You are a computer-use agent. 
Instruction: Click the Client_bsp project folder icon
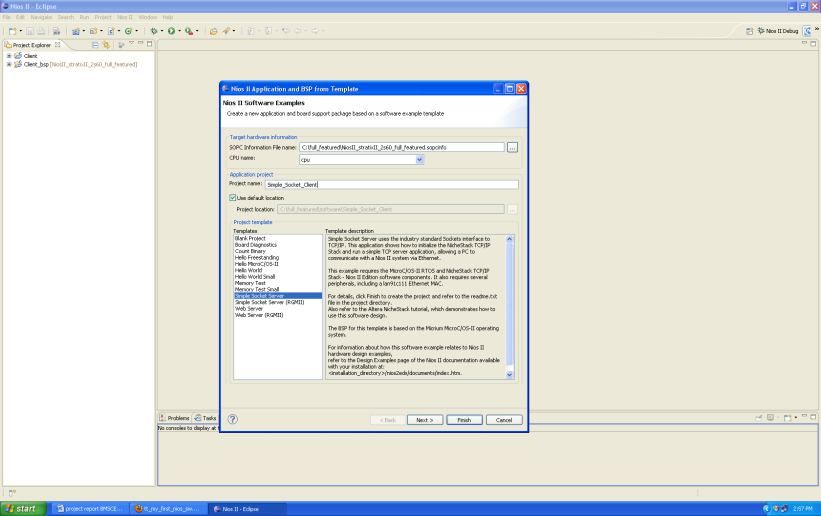pos(18,64)
